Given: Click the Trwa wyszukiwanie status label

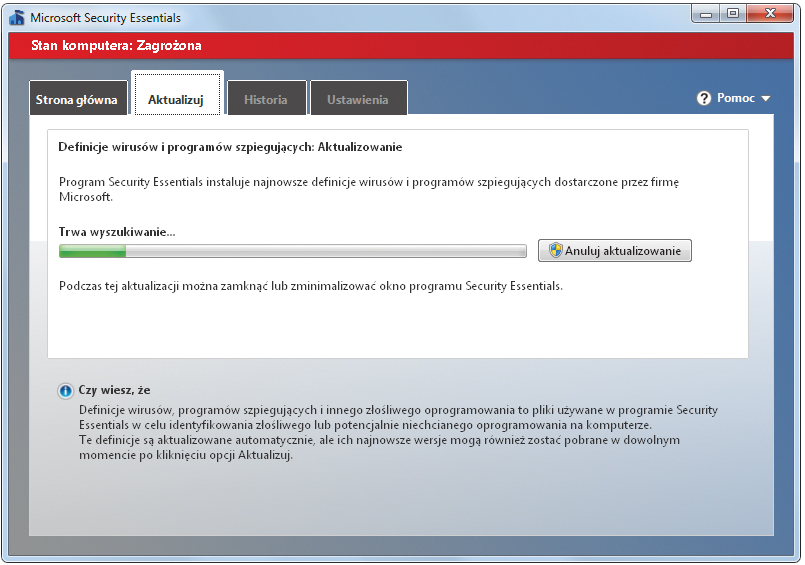Looking at the screenshot, I should click(x=117, y=232).
